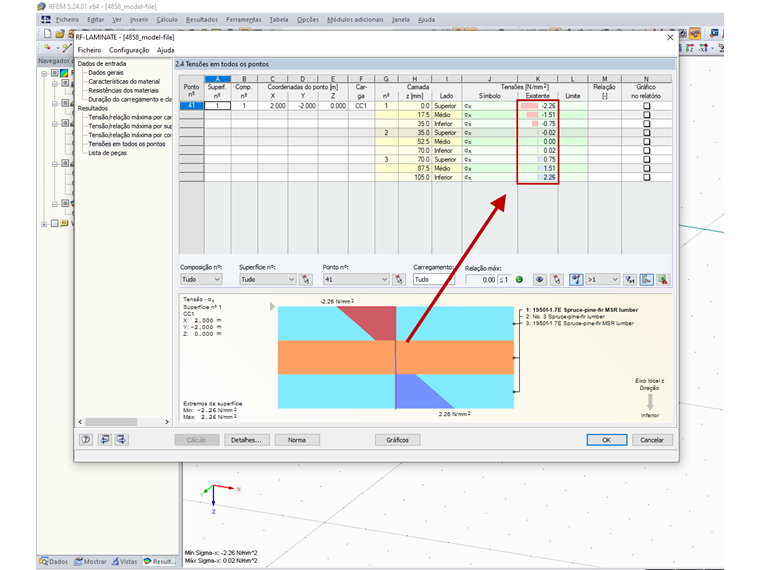
Task: Switch to Vistas navigator tab
Action: tap(125, 561)
